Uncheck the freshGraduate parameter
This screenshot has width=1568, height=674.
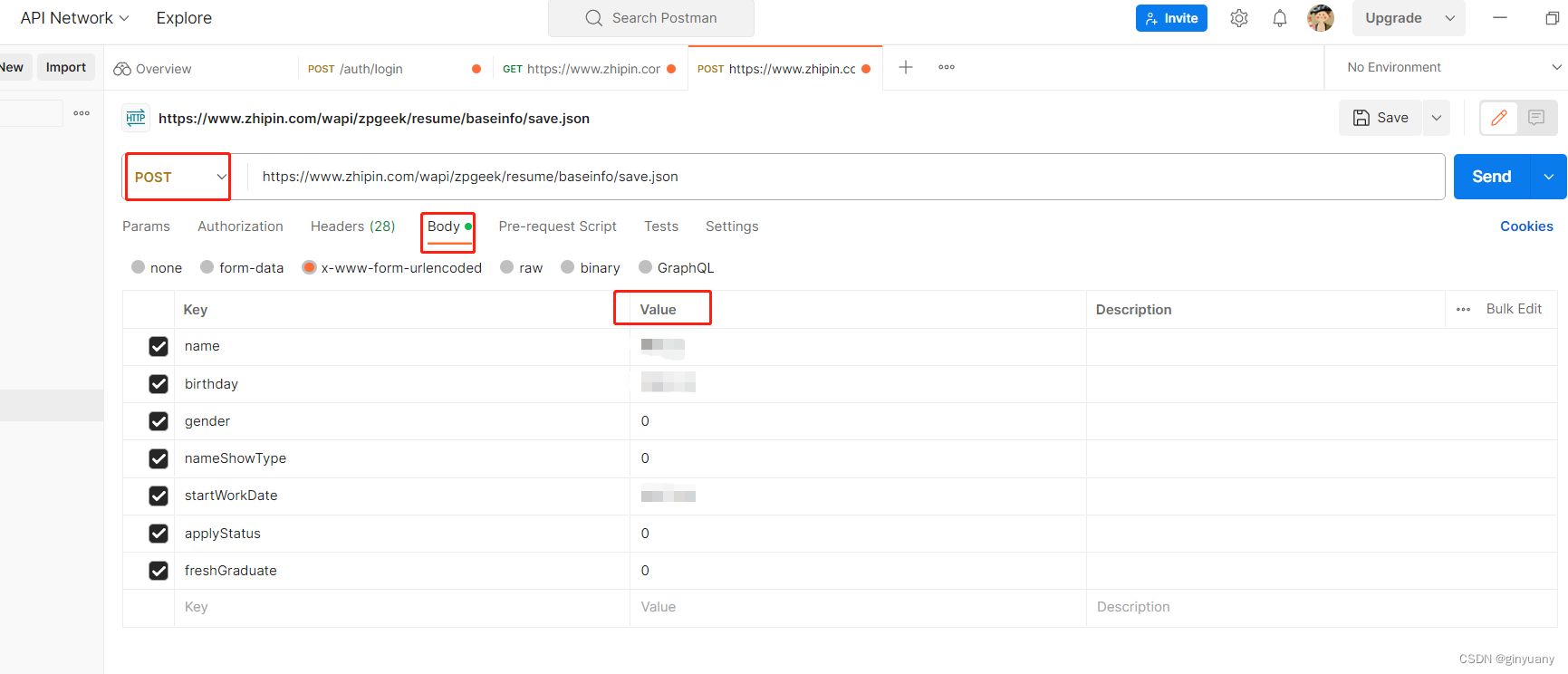(x=159, y=571)
